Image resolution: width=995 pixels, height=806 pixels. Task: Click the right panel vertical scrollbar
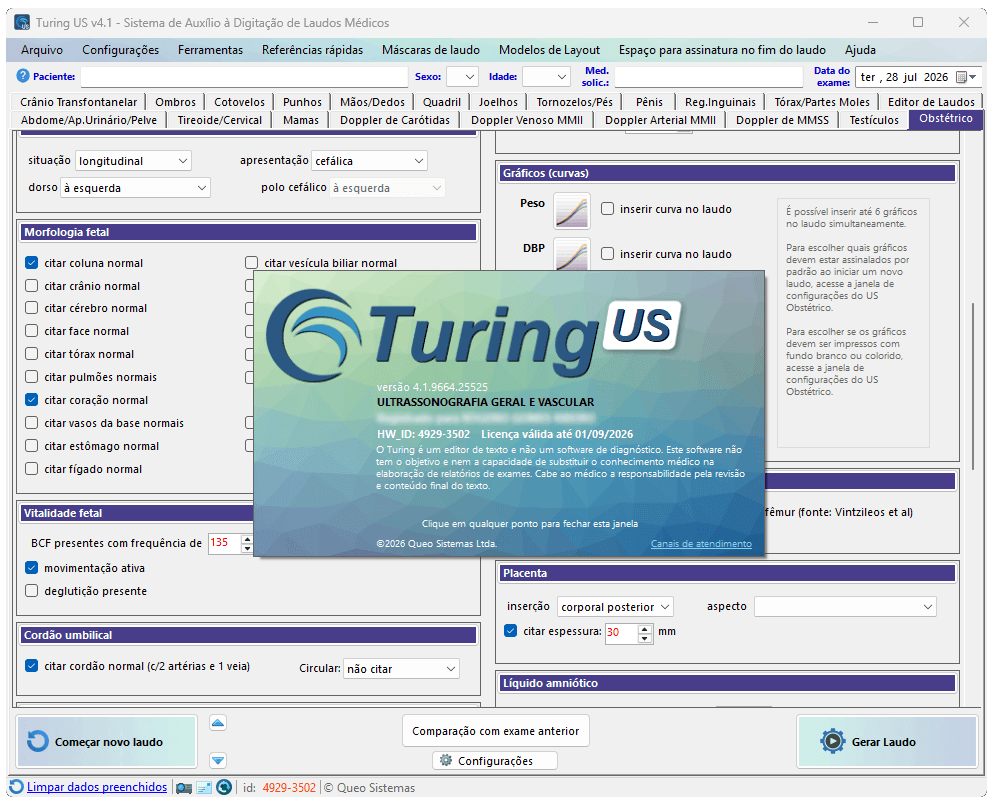click(x=973, y=387)
